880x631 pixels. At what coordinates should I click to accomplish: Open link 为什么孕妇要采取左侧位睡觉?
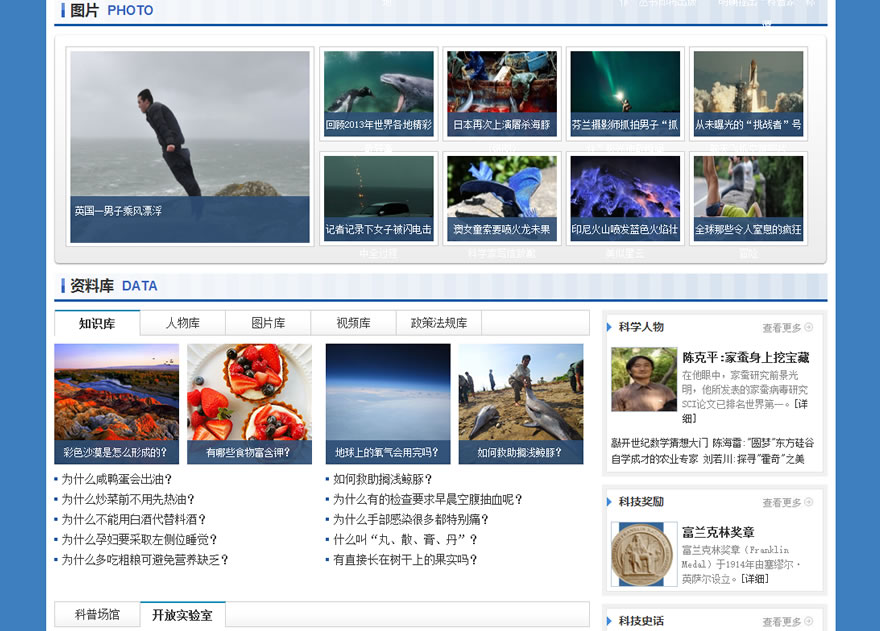tap(139, 539)
